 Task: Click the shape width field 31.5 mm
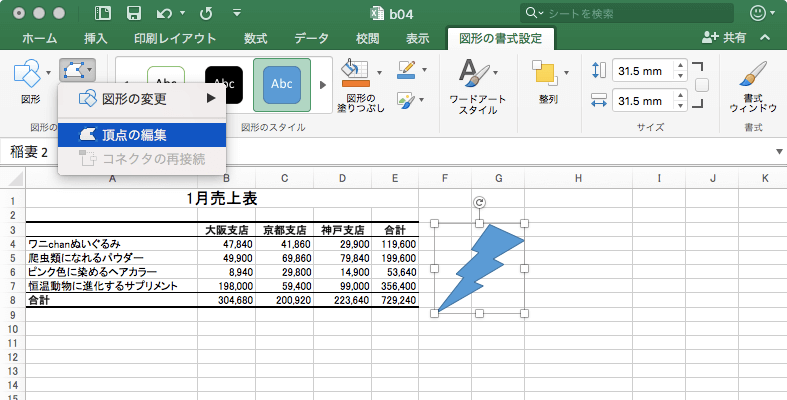[644, 101]
